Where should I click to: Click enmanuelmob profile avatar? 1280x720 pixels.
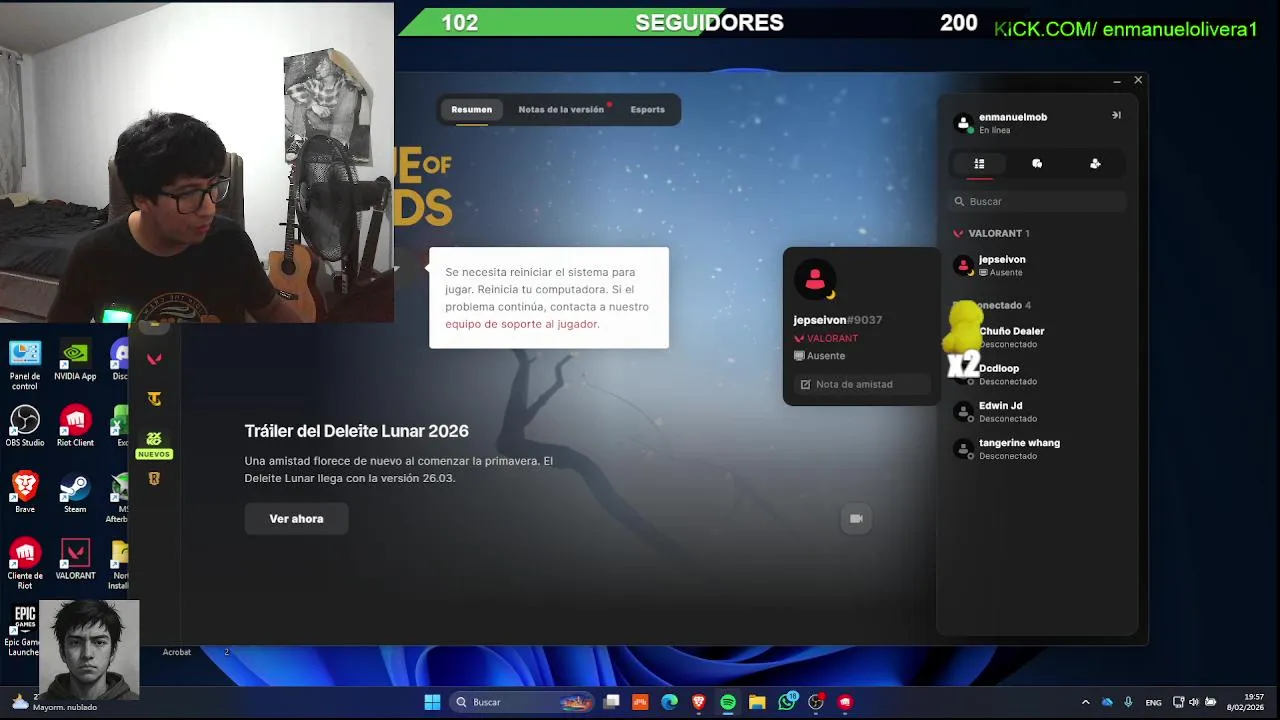click(x=963, y=123)
